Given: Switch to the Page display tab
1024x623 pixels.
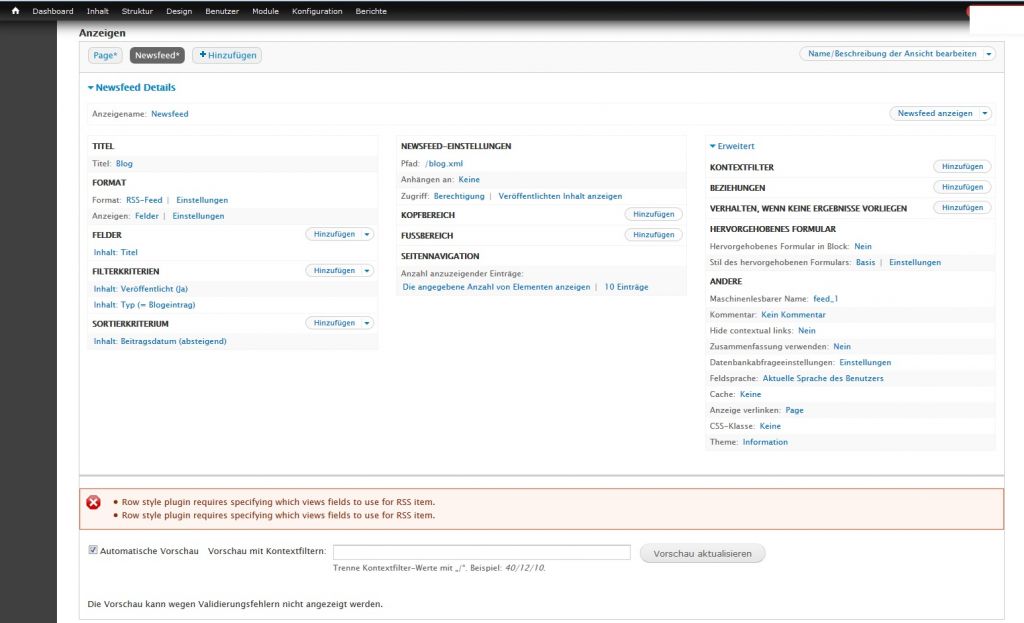Looking at the screenshot, I should [106, 56].
